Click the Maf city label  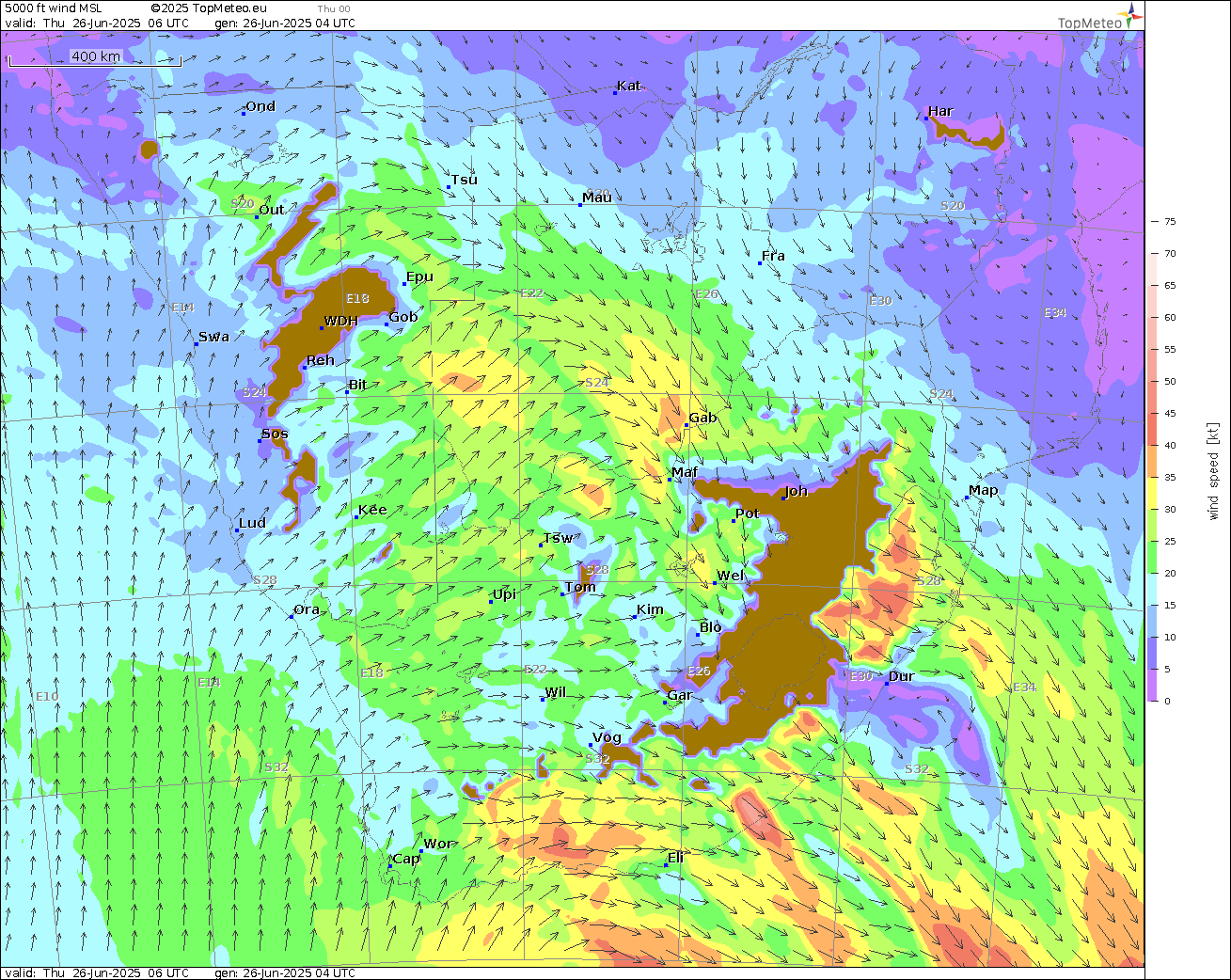point(685,472)
